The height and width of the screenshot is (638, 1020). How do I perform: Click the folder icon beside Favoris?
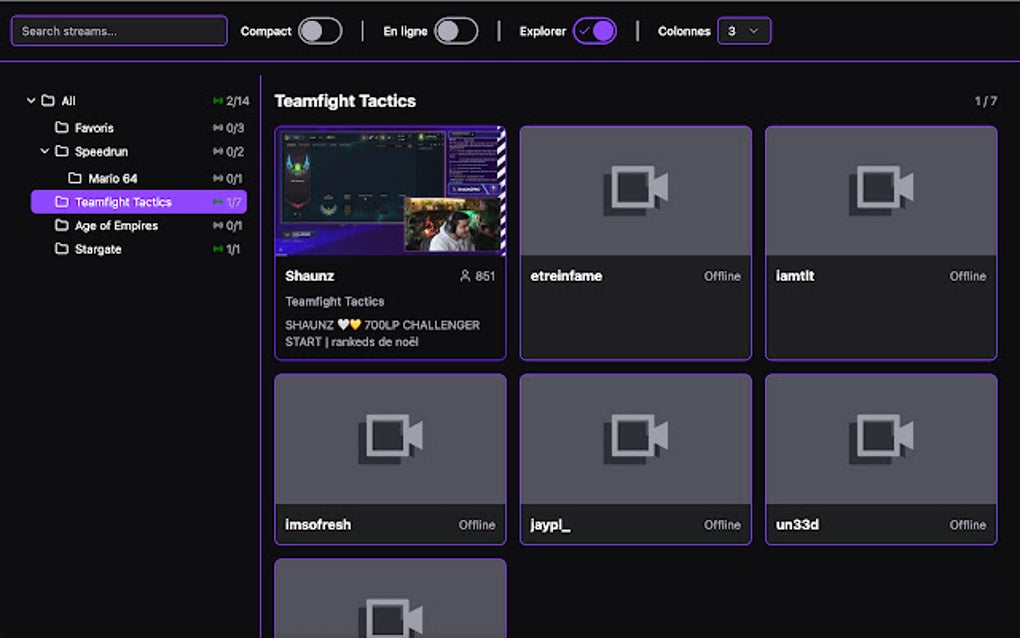coord(60,127)
